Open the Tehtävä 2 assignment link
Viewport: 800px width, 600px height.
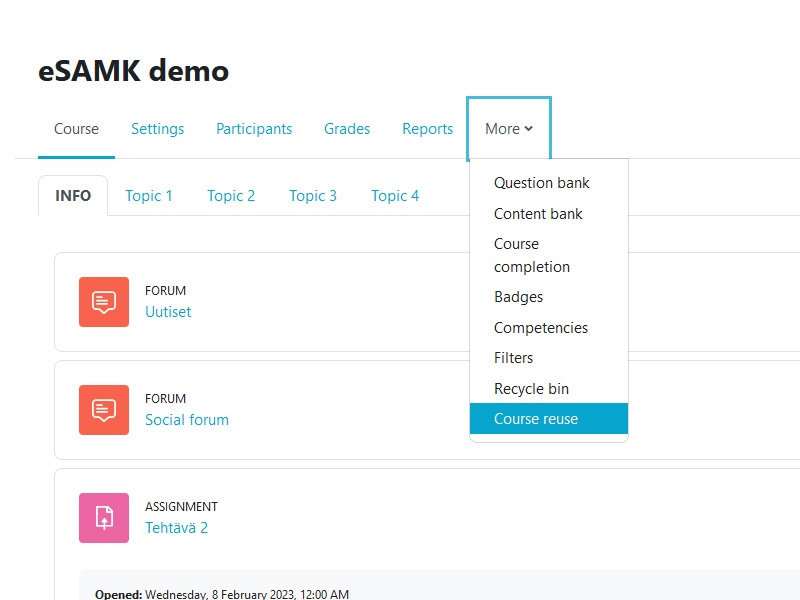coord(177,528)
